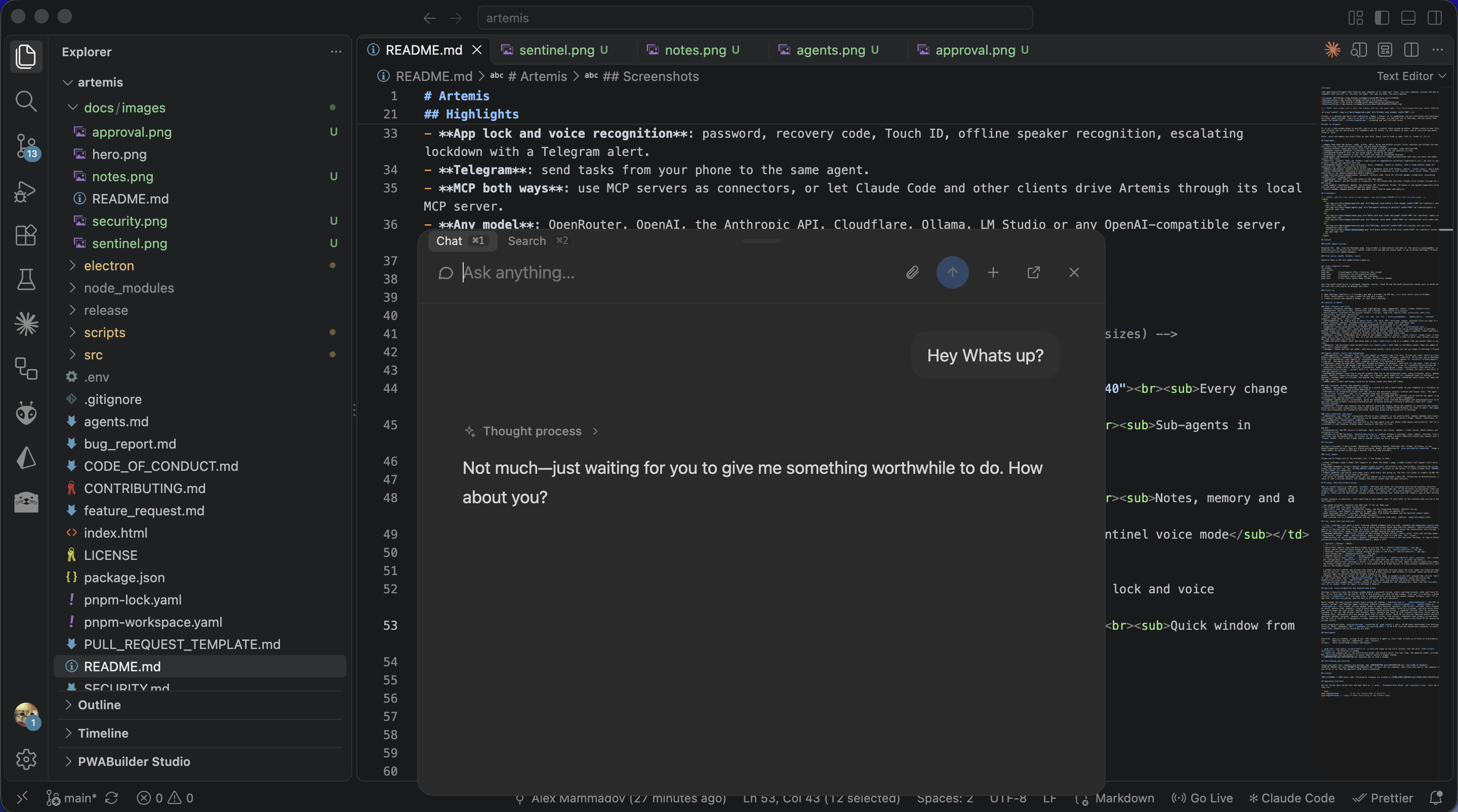Screen dimensions: 1458x812
Task: Open Customize Layout in title bar
Action: (1356, 18)
